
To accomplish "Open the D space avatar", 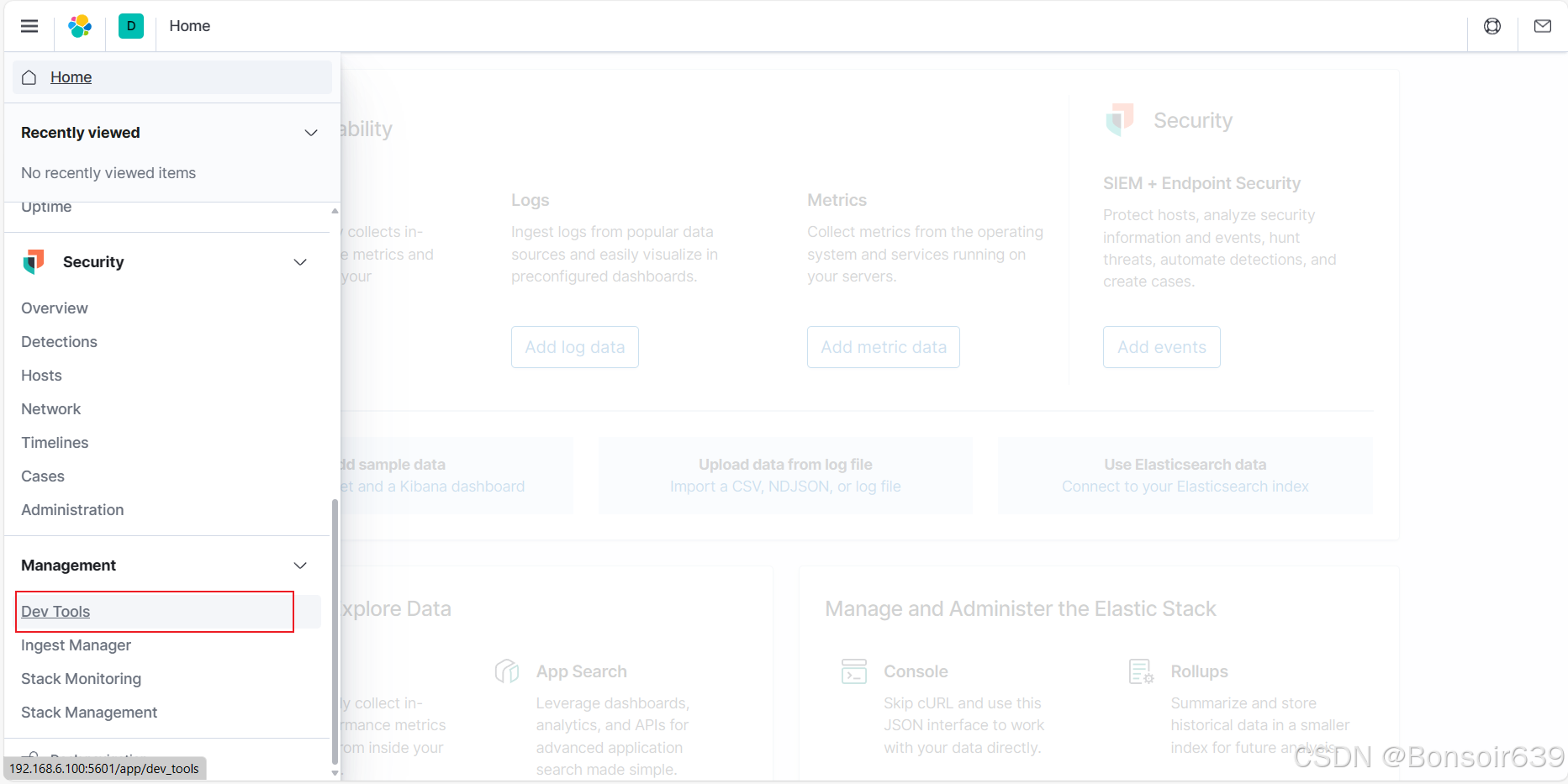I will 131,26.
